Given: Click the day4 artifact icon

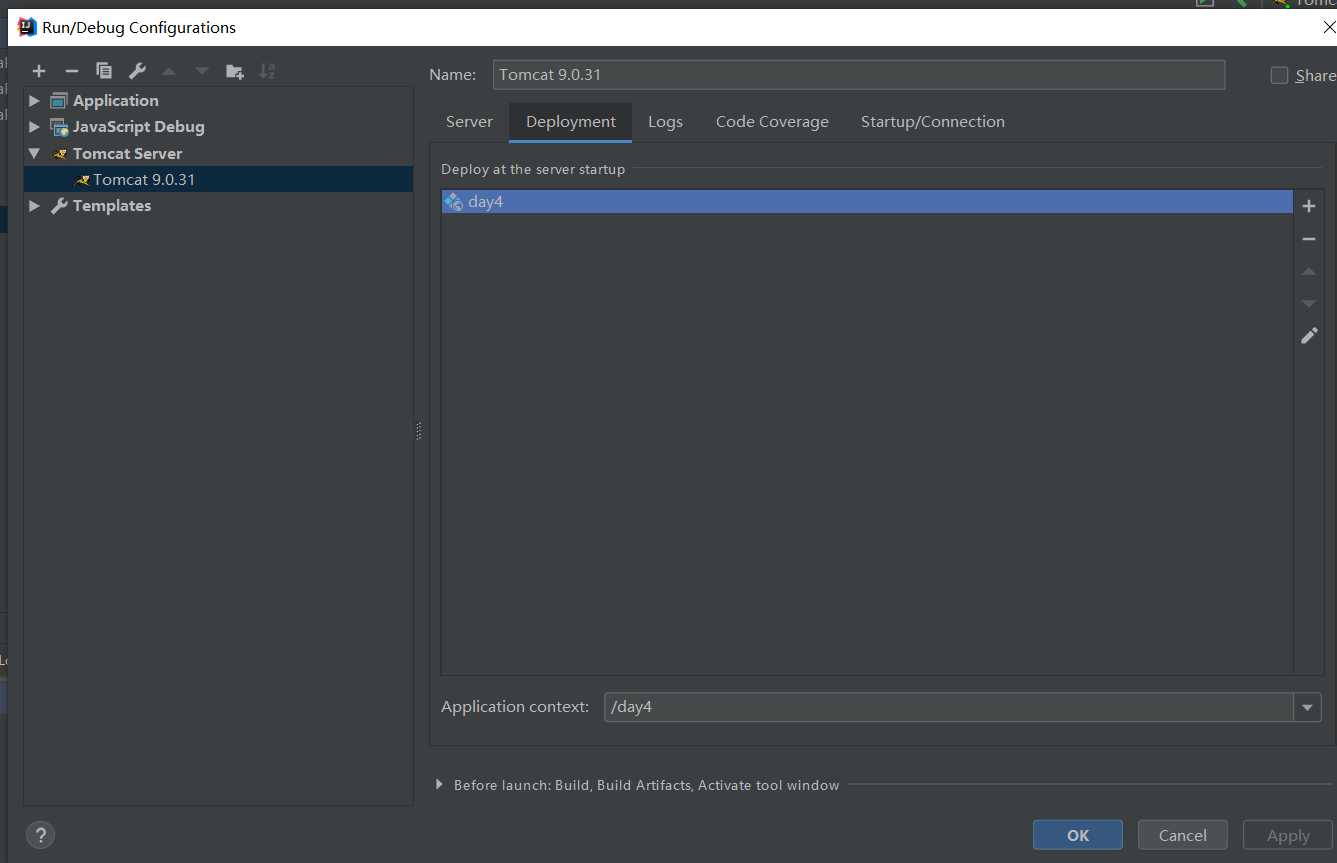Looking at the screenshot, I should click(453, 202).
